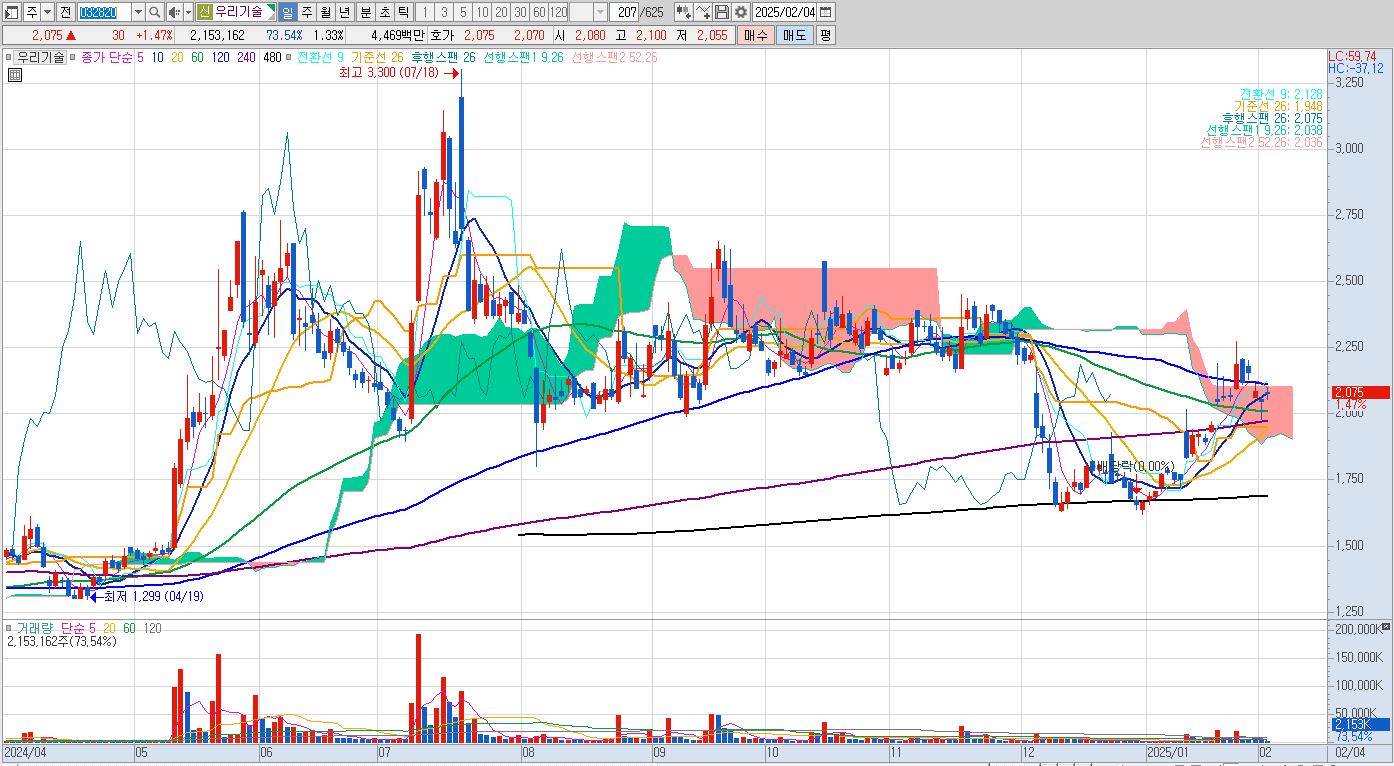
Task: Switch chart to 분 minute period
Action: tap(365, 12)
